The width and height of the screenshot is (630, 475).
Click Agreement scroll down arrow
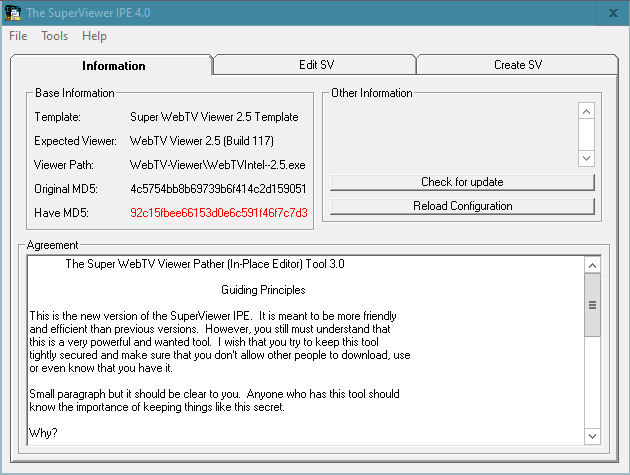coord(592,436)
